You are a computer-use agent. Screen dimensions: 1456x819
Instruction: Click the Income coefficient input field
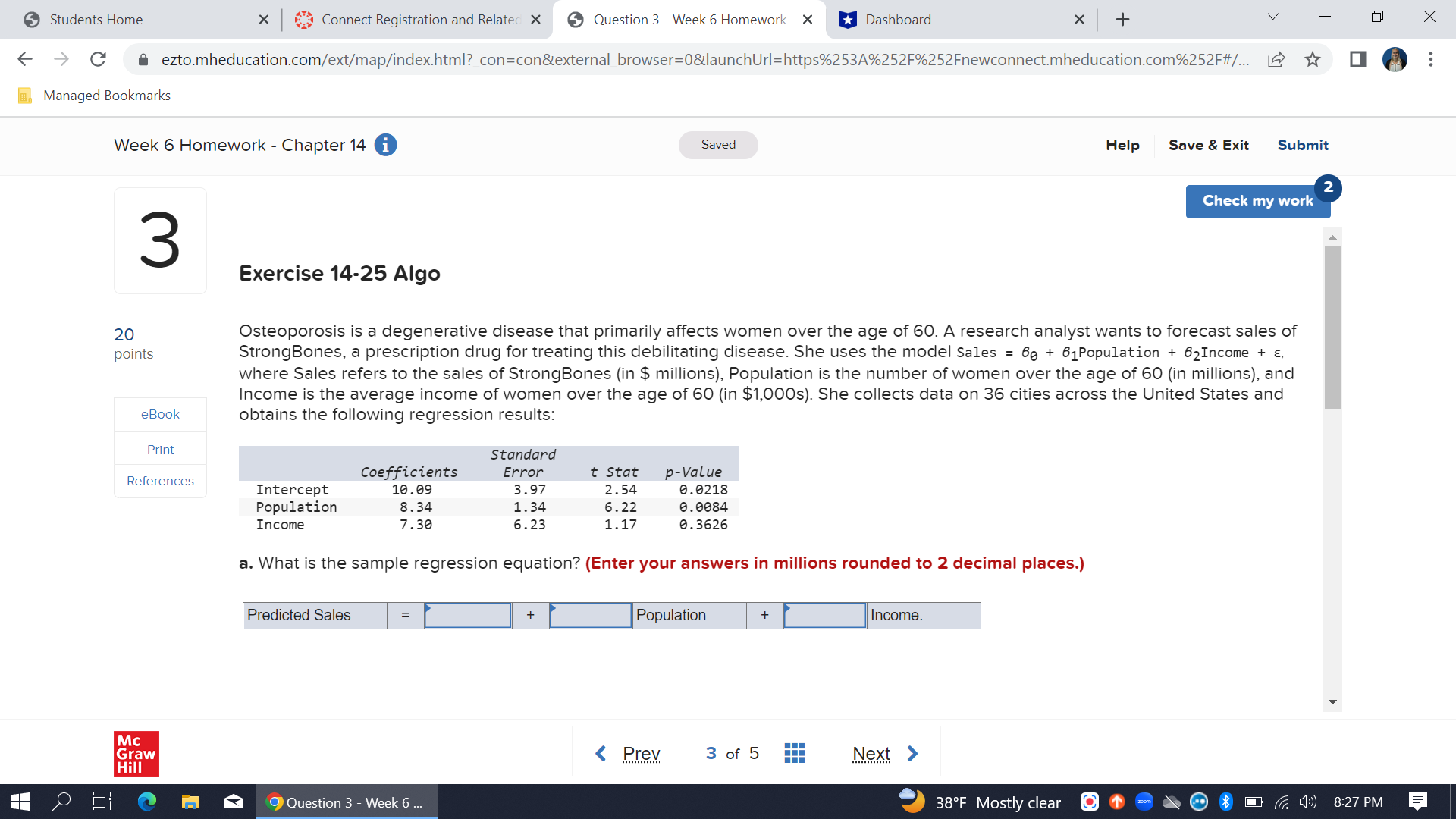point(824,615)
